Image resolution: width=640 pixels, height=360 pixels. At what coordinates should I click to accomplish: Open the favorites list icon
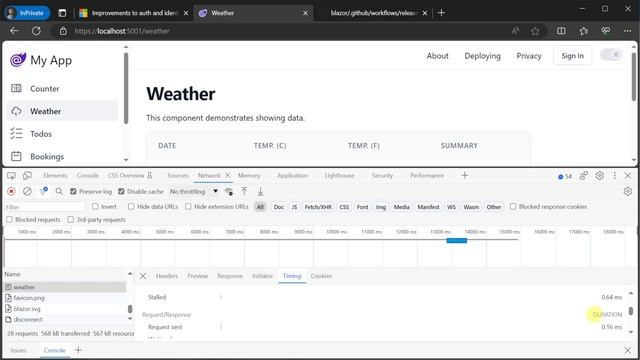(x=584, y=31)
